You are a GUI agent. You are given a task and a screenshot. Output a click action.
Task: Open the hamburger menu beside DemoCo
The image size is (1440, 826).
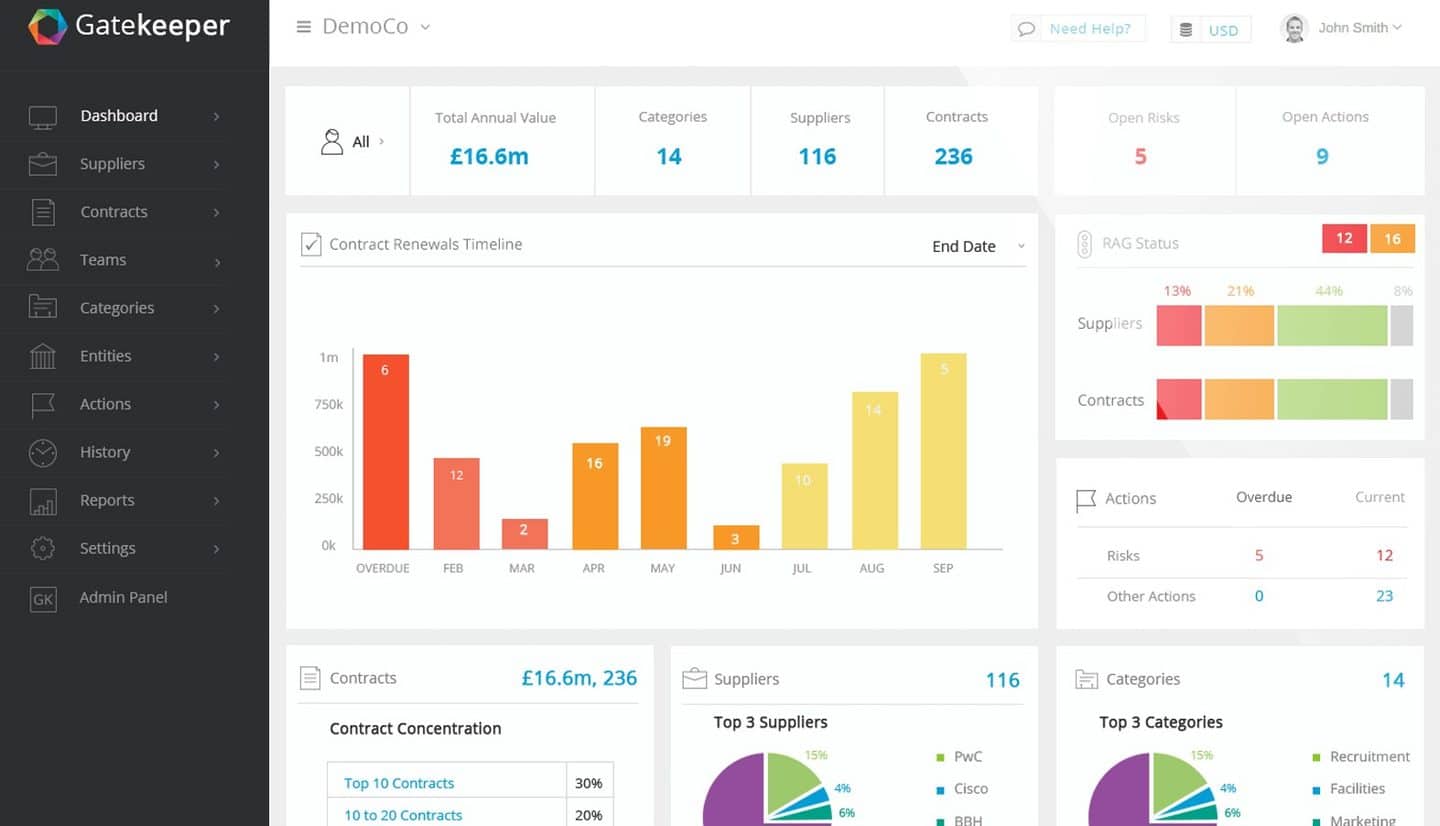coord(304,27)
